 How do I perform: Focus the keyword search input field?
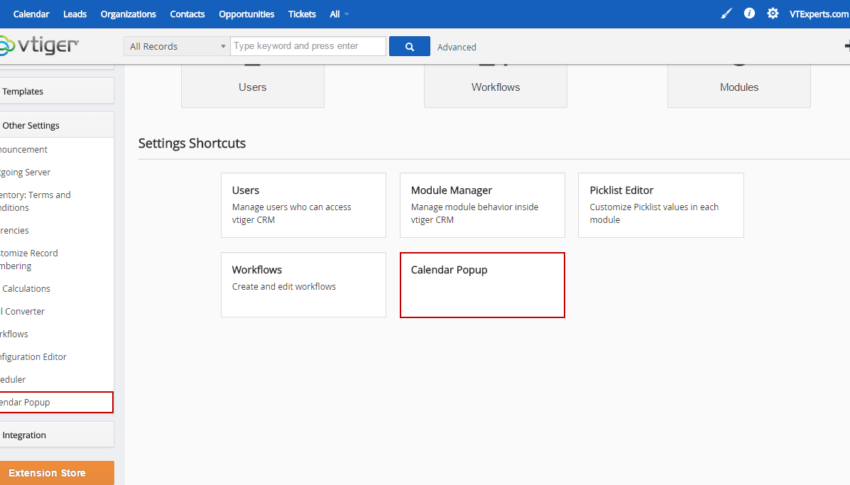click(x=308, y=46)
